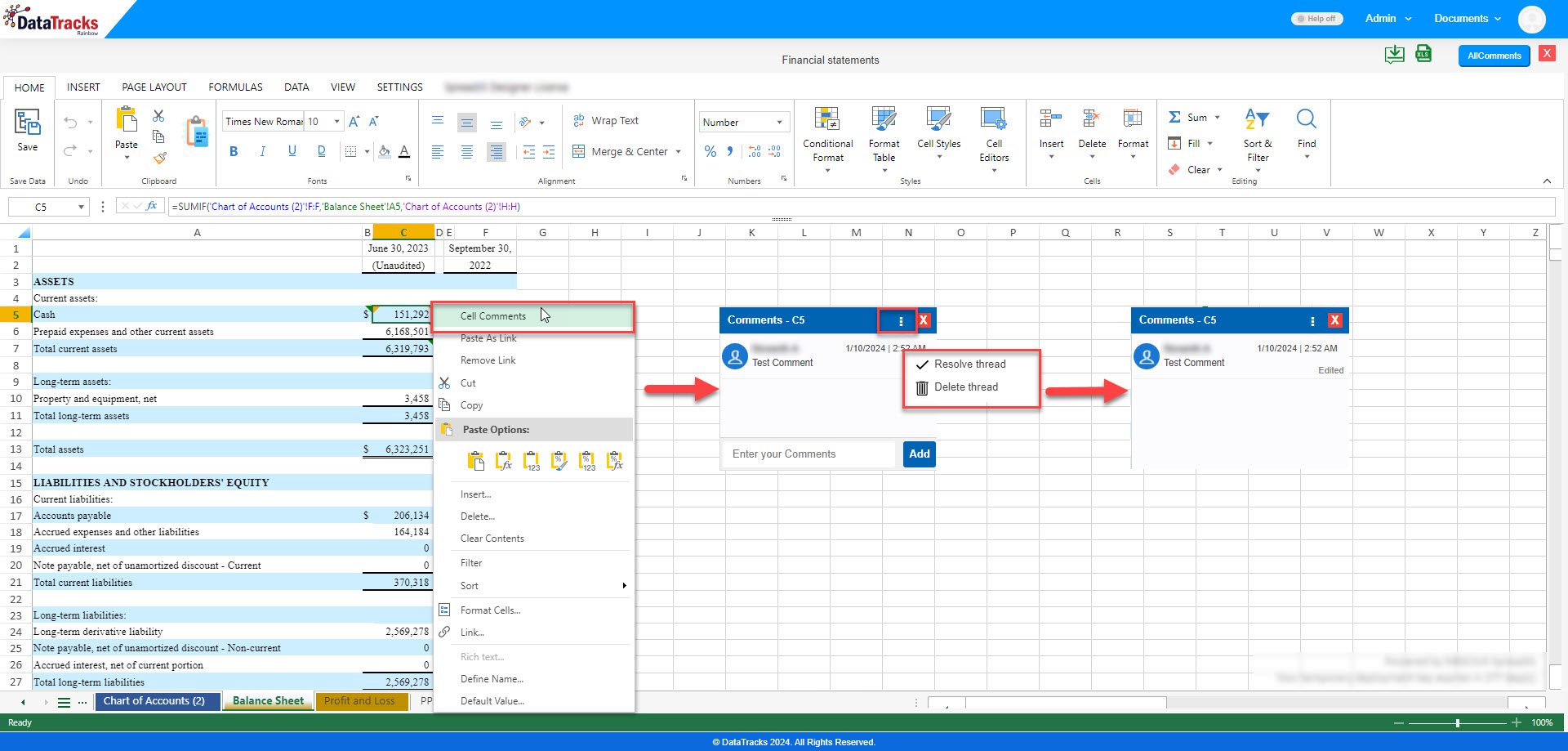
Task: Toggle bottom vertical alignment
Action: coord(497,123)
